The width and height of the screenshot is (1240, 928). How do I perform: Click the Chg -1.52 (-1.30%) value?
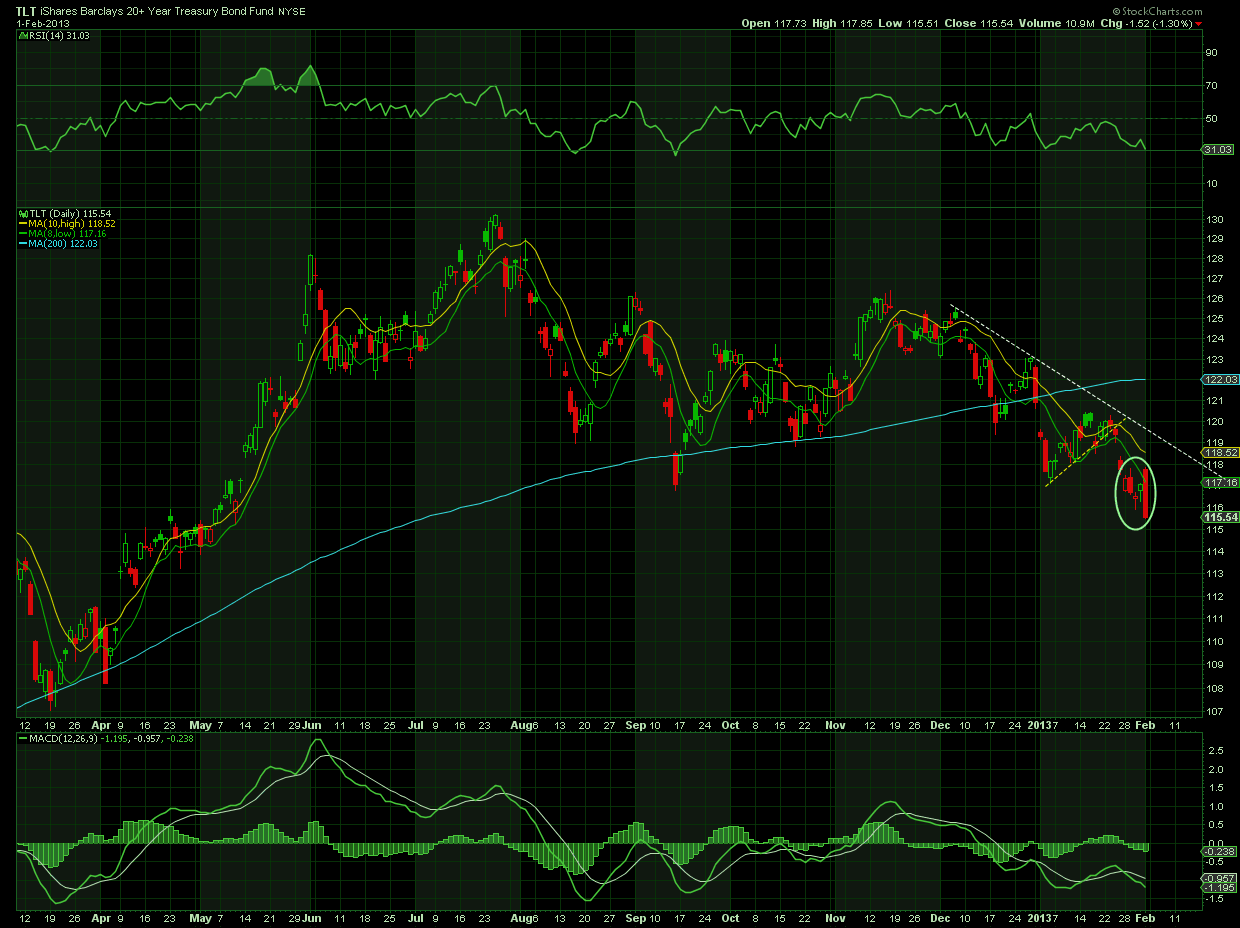tap(1144, 23)
